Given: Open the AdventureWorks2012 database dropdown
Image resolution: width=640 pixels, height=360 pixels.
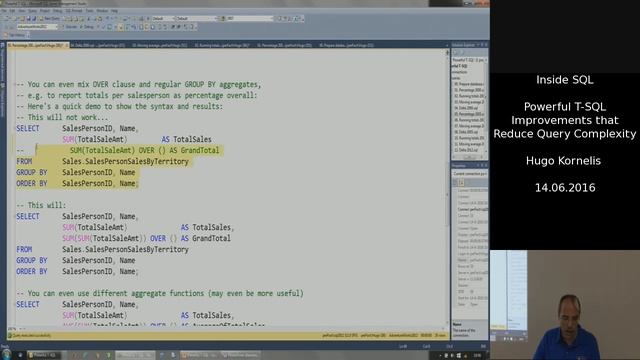Looking at the screenshot, I should click(x=39, y=27).
